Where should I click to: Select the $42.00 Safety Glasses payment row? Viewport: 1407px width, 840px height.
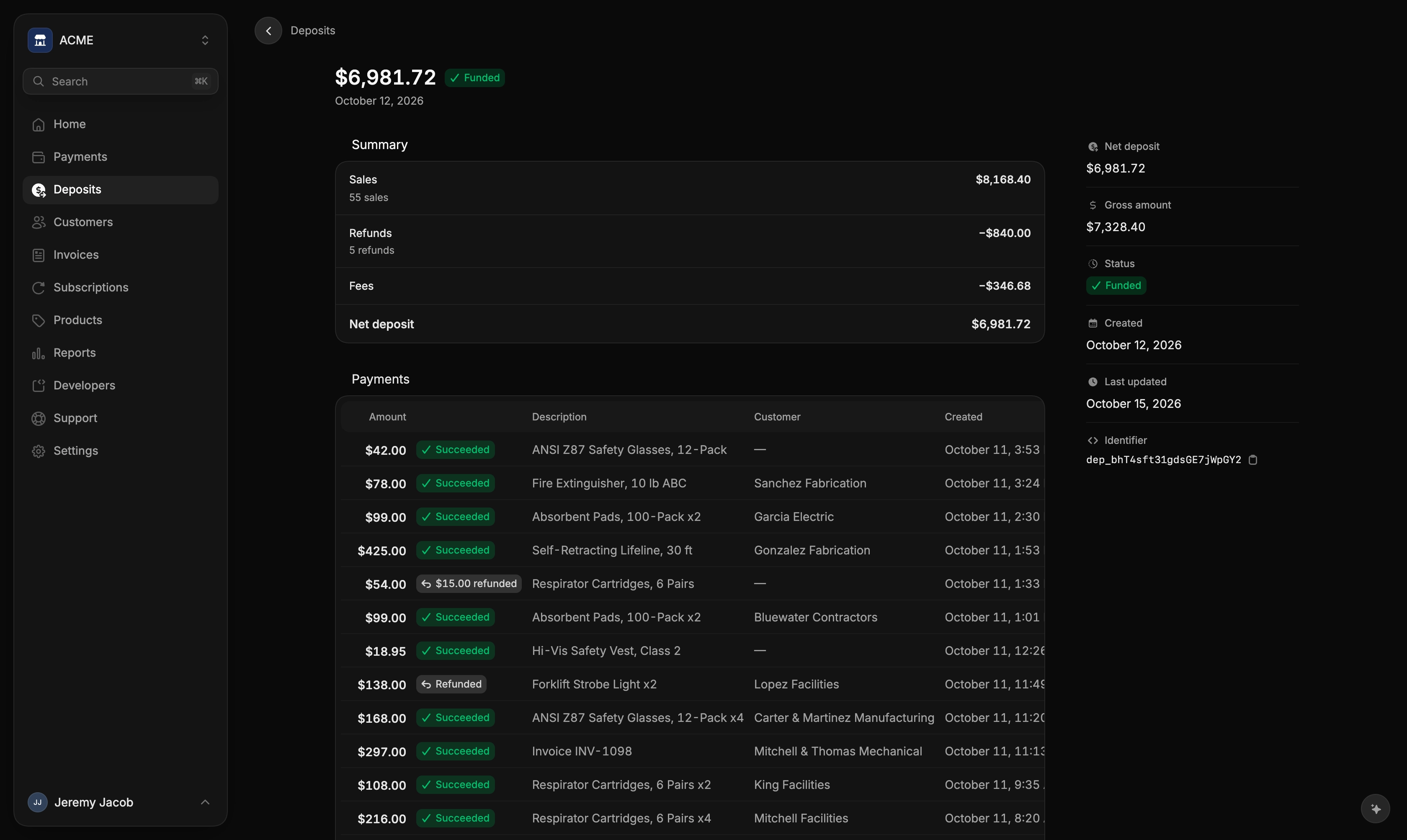tap(692, 449)
